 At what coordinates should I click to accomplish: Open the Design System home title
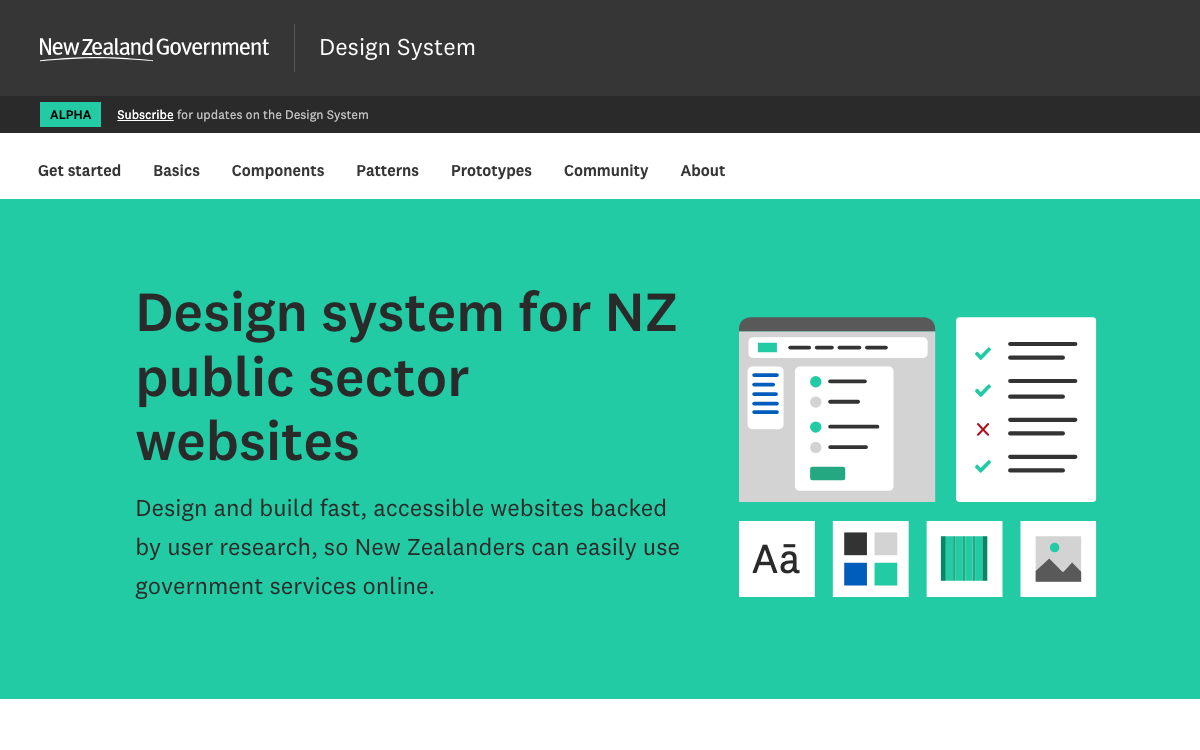[397, 48]
